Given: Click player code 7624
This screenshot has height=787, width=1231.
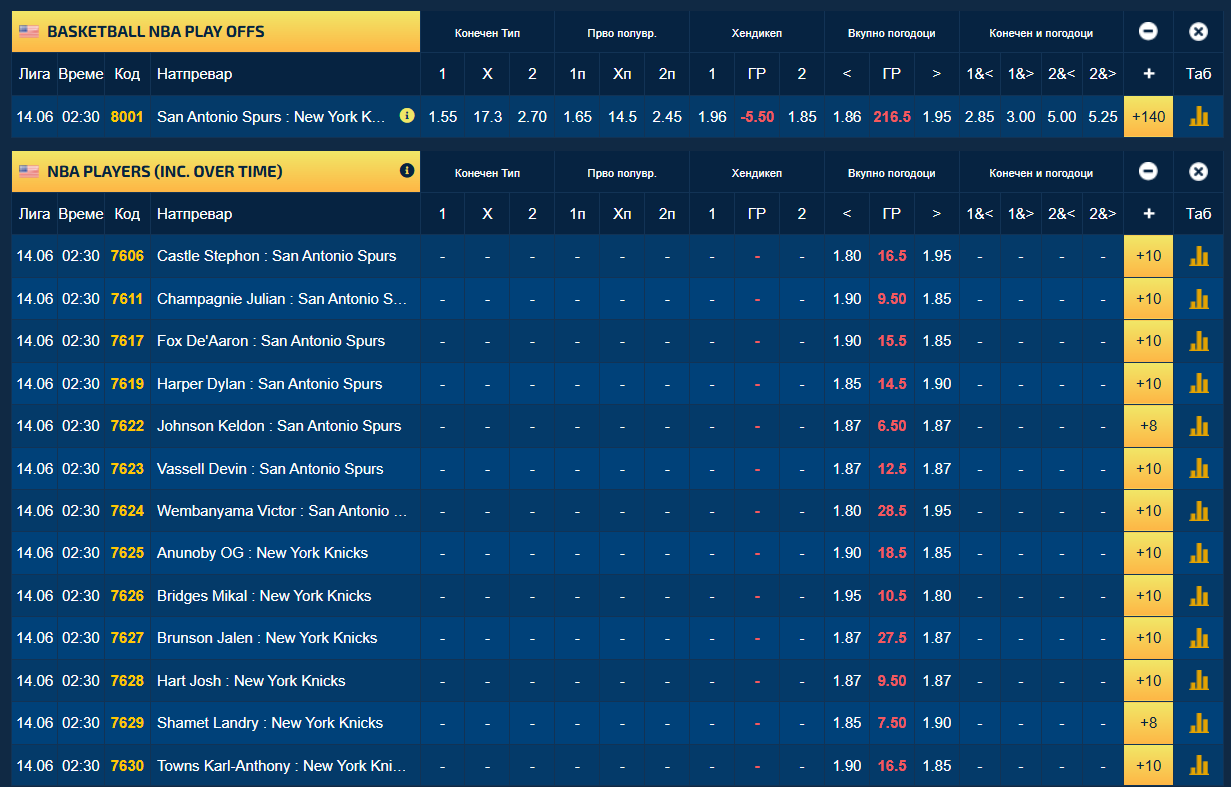Looking at the screenshot, I should pos(127,511).
